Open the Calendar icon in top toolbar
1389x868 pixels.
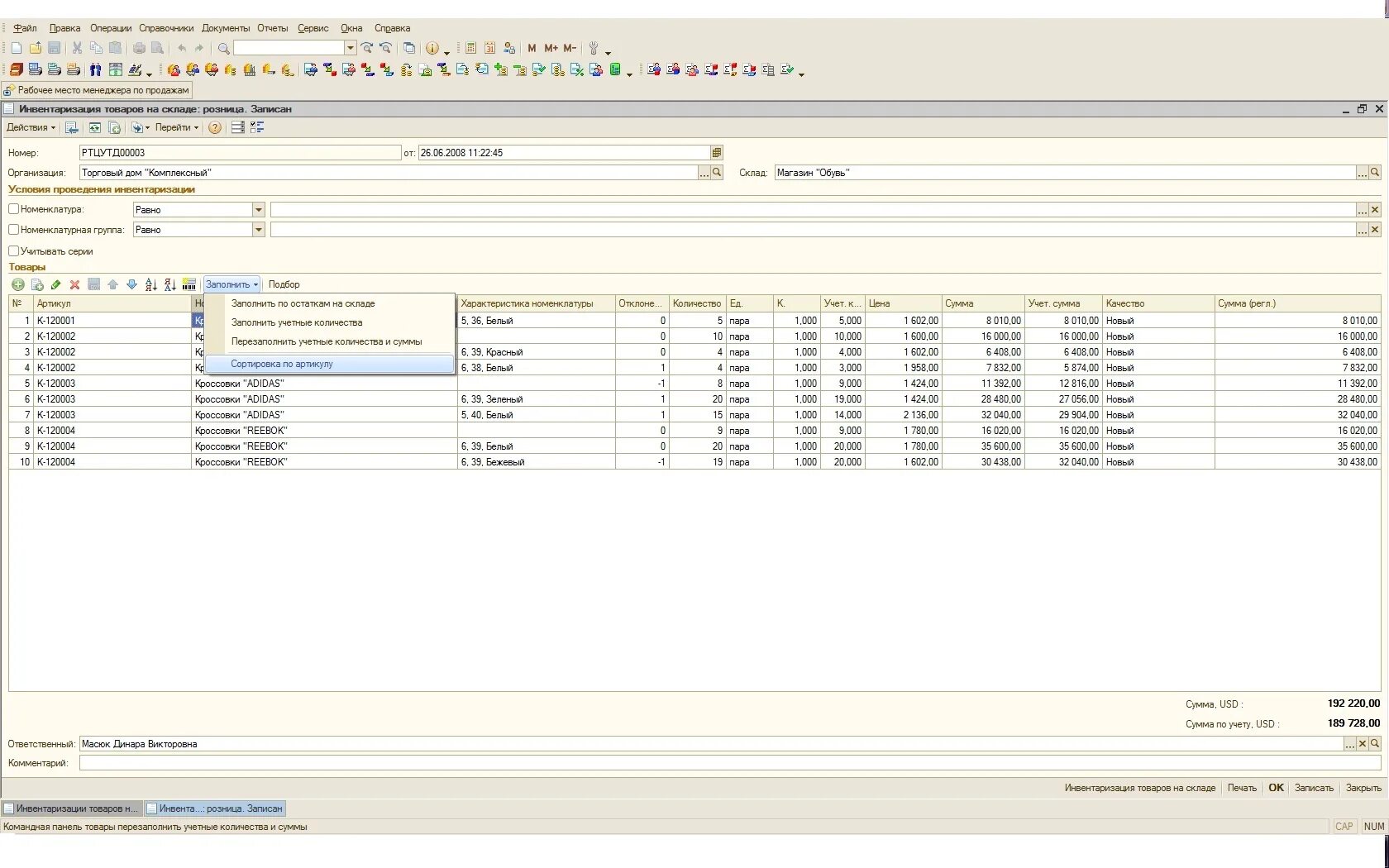point(489,49)
